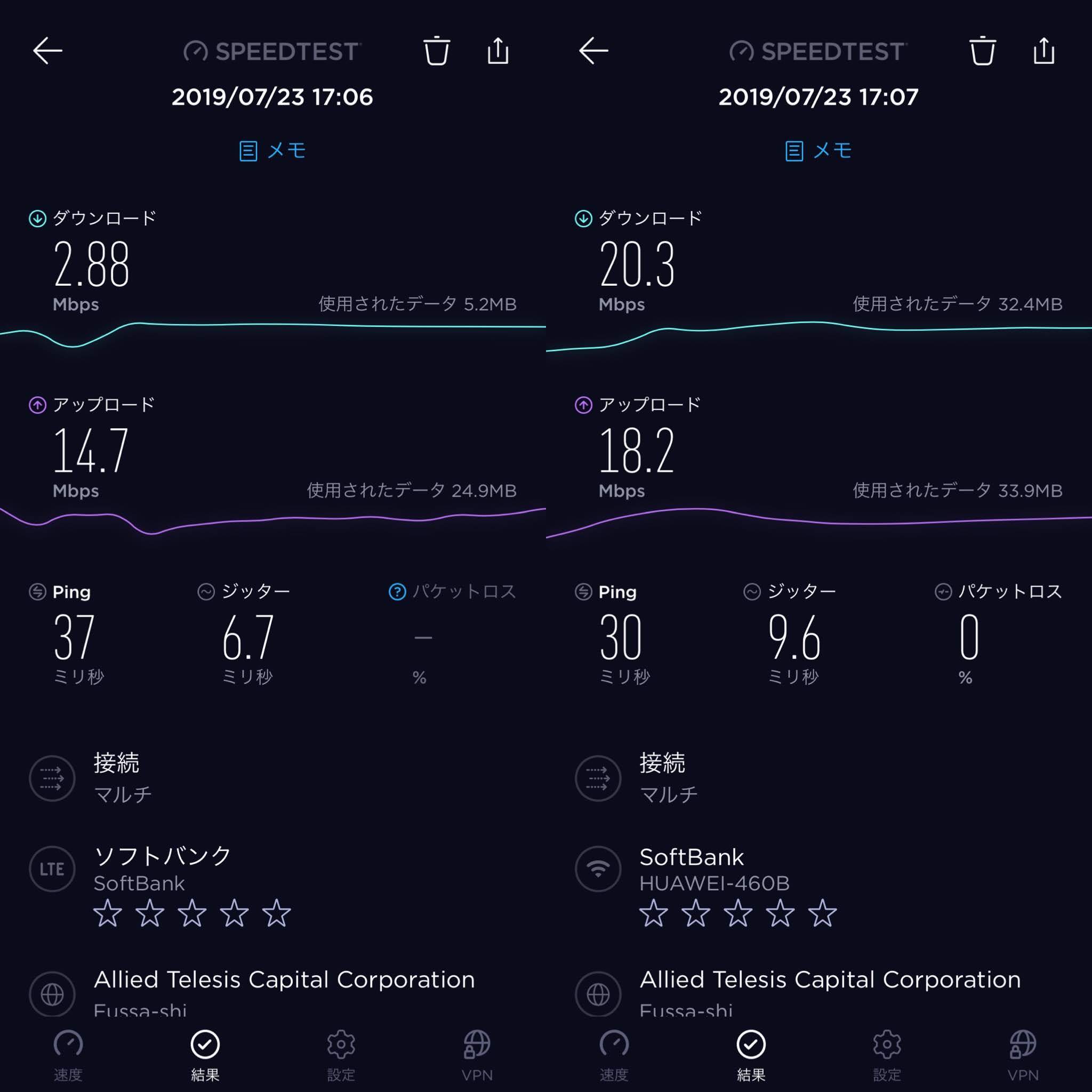Screen dimensions: 1092x1092
Task: Give HUAWEI-460B the third star rating
Action: click(737, 913)
